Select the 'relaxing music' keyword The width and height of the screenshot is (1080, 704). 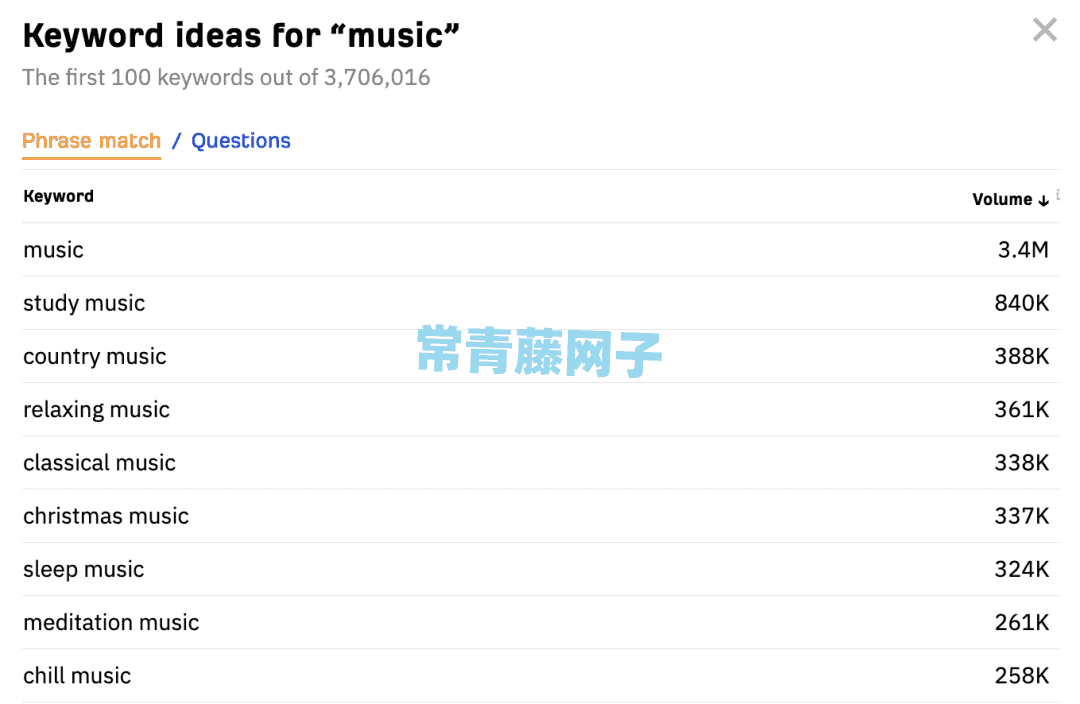click(96, 409)
